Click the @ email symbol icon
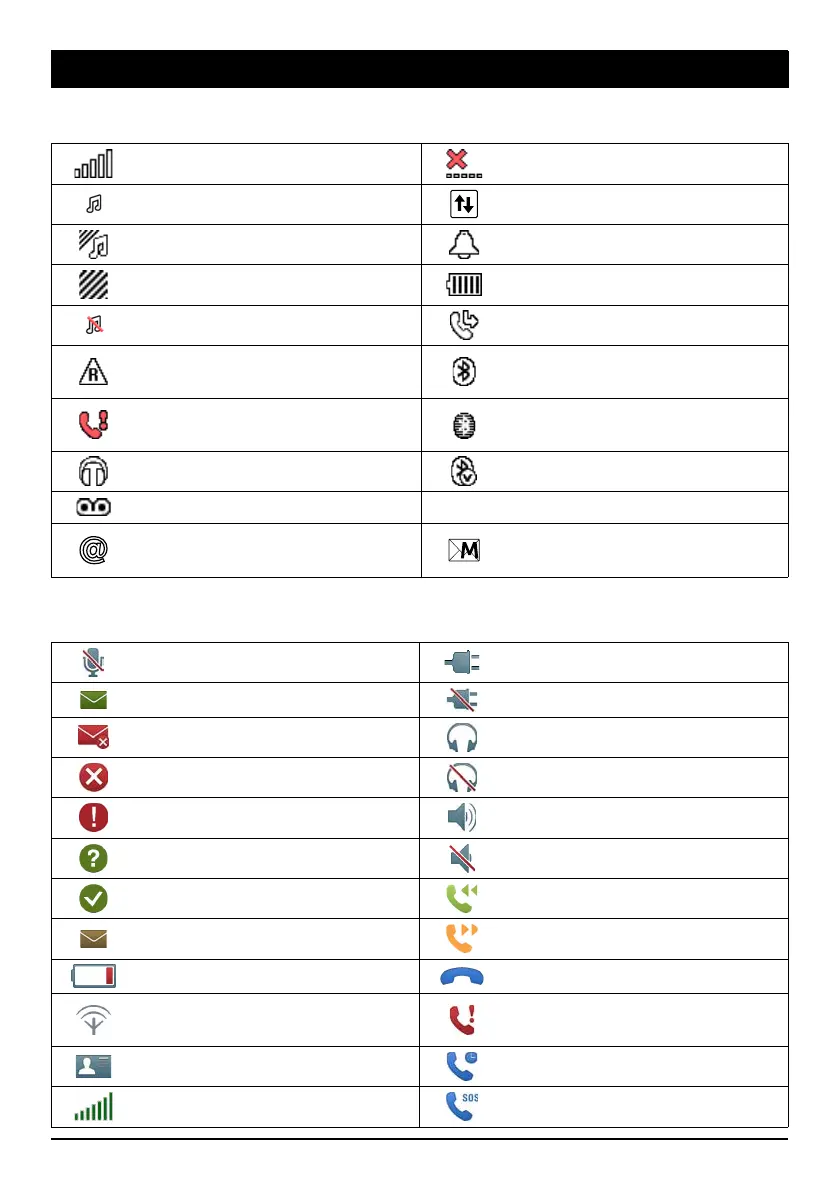This screenshot has height=1191, width=839. pos(93,550)
